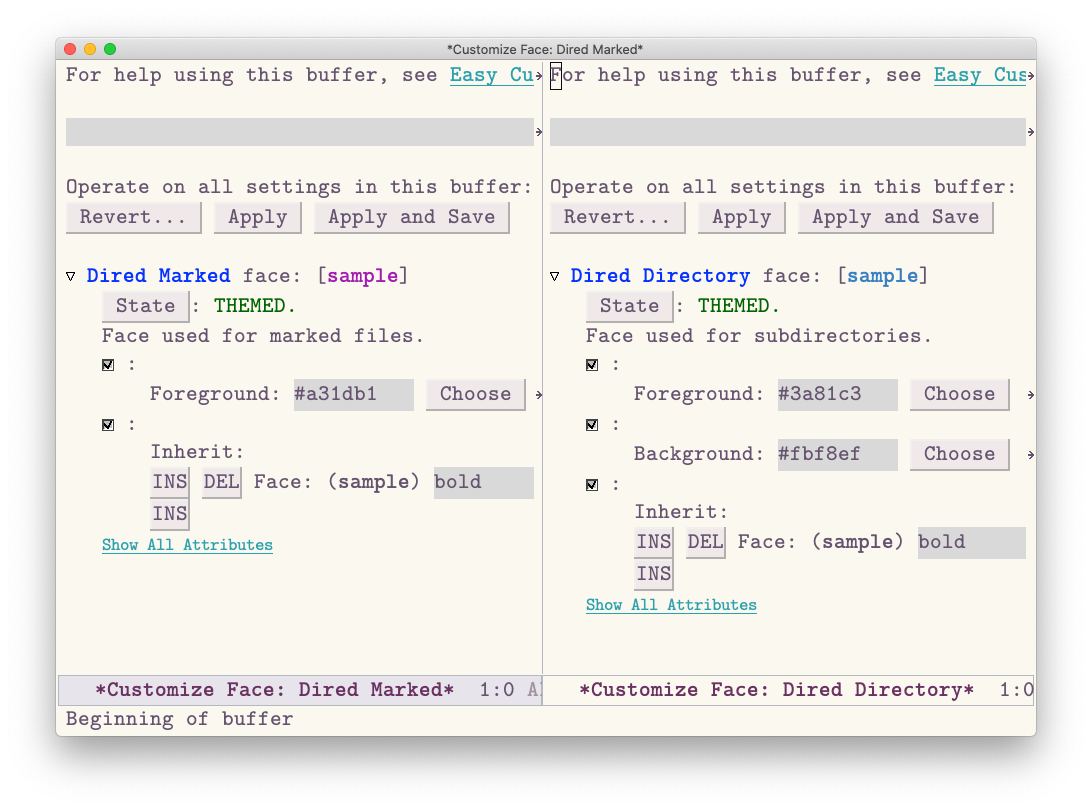This screenshot has width=1092, height=810.
Task: Uncheck Foreground checkbox in Dired Directory pane
Action: (592, 365)
